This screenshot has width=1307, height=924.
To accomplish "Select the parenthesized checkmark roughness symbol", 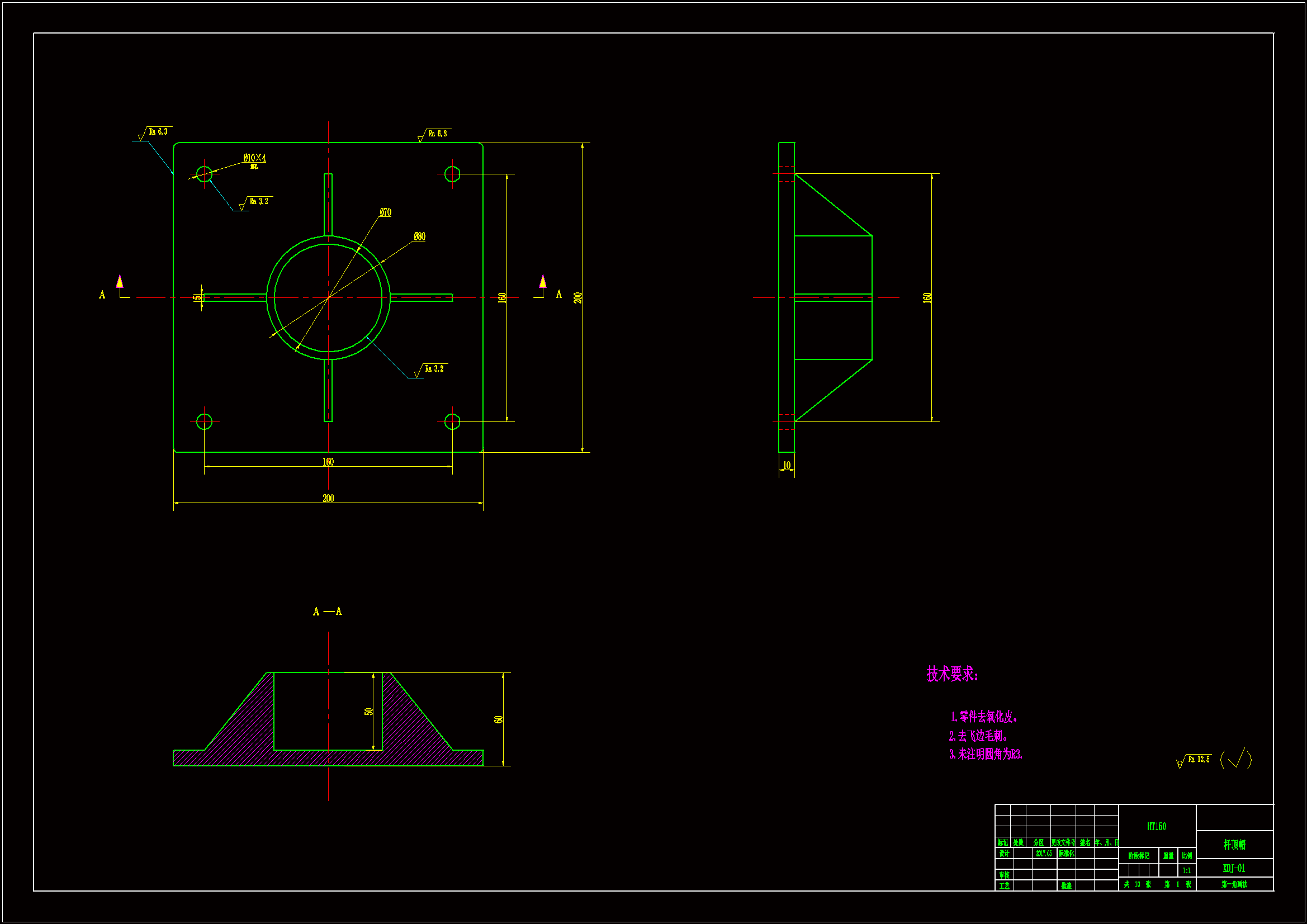I will point(1236,759).
